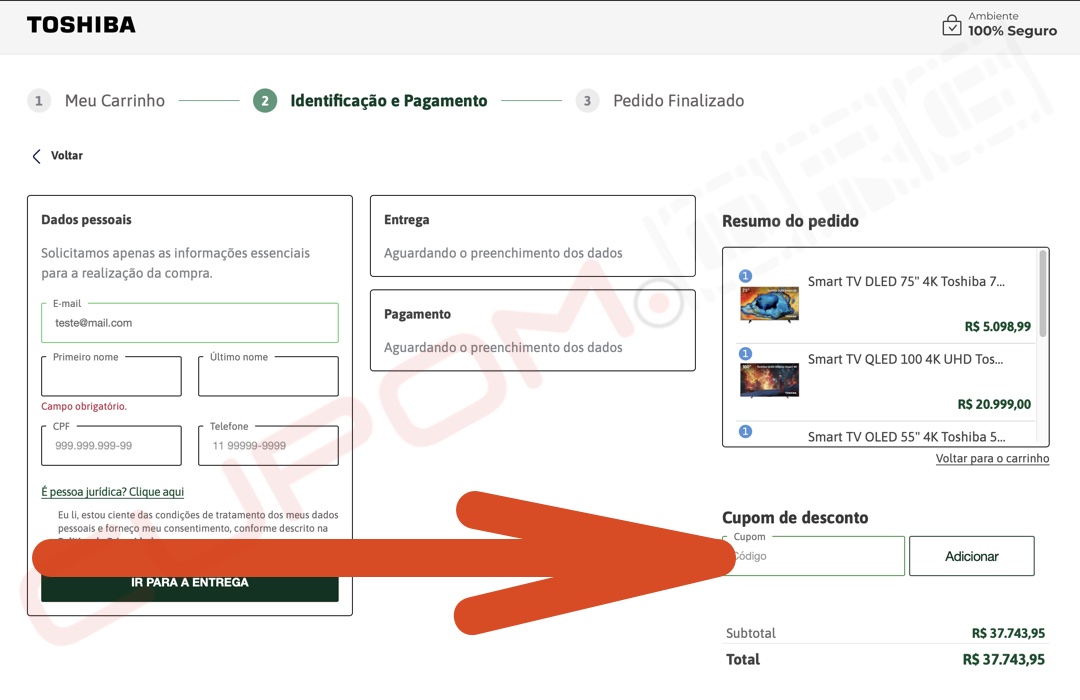This screenshot has width=1080, height=700.
Task: Click 'Smart TV OLED 55" 4K Toshiba' title
Action: tap(906, 437)
